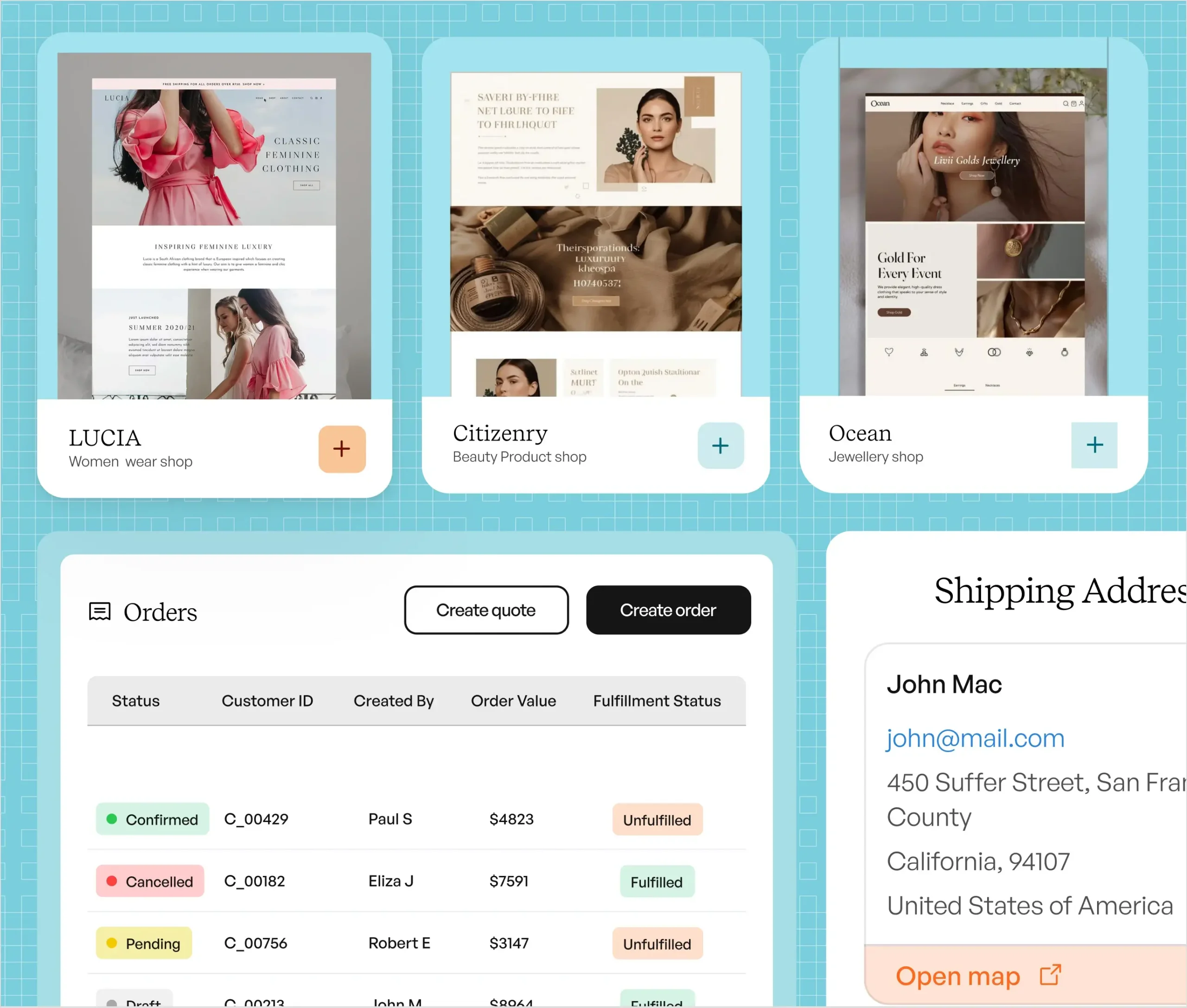
Task: Click the Ocean shop title
Action: pos(860,434)
